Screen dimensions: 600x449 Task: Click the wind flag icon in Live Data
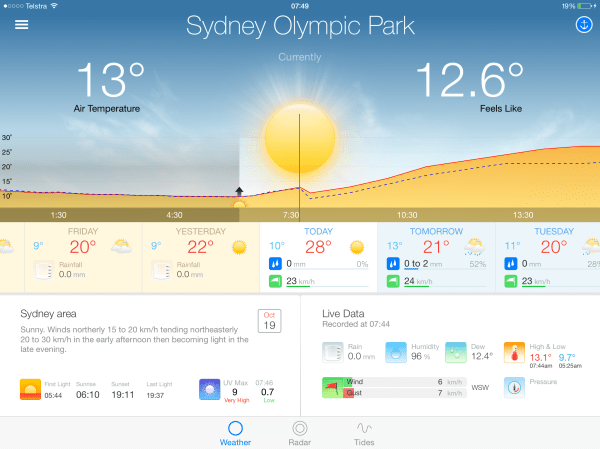332,387
